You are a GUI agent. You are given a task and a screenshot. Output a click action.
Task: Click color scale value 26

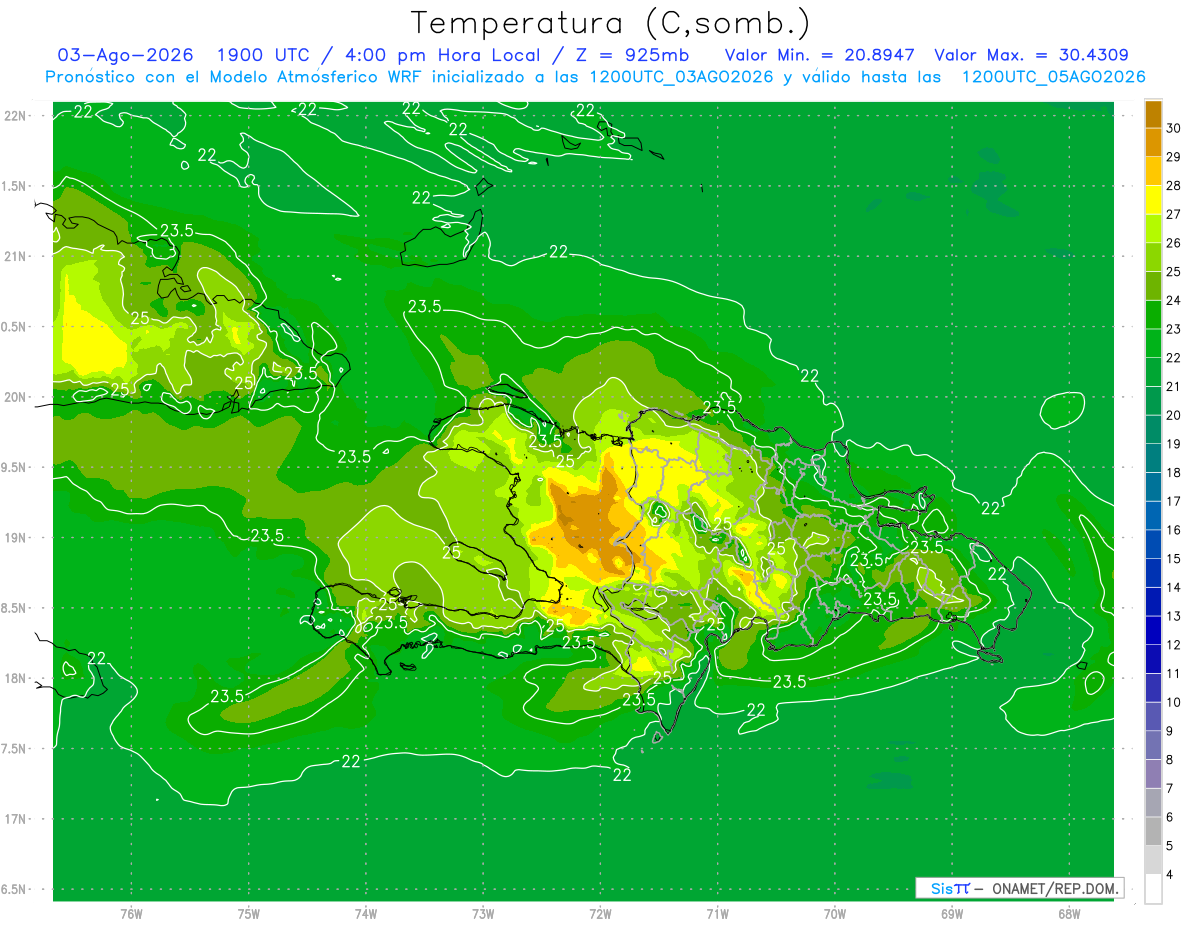click(1174, 243)
